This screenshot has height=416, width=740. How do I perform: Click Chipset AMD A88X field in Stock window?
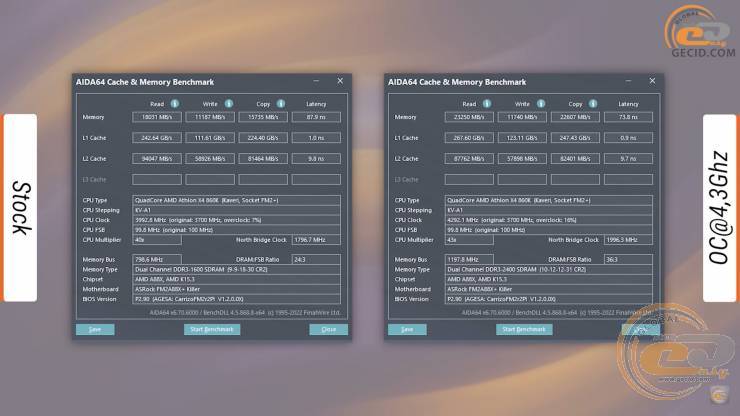(x=236, y=279)
